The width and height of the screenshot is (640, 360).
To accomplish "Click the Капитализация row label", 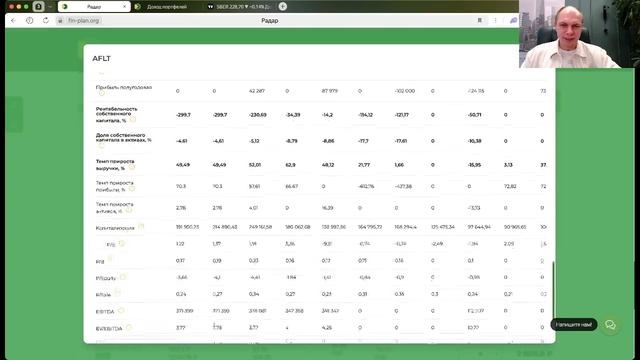I will [x=115, y=228].
